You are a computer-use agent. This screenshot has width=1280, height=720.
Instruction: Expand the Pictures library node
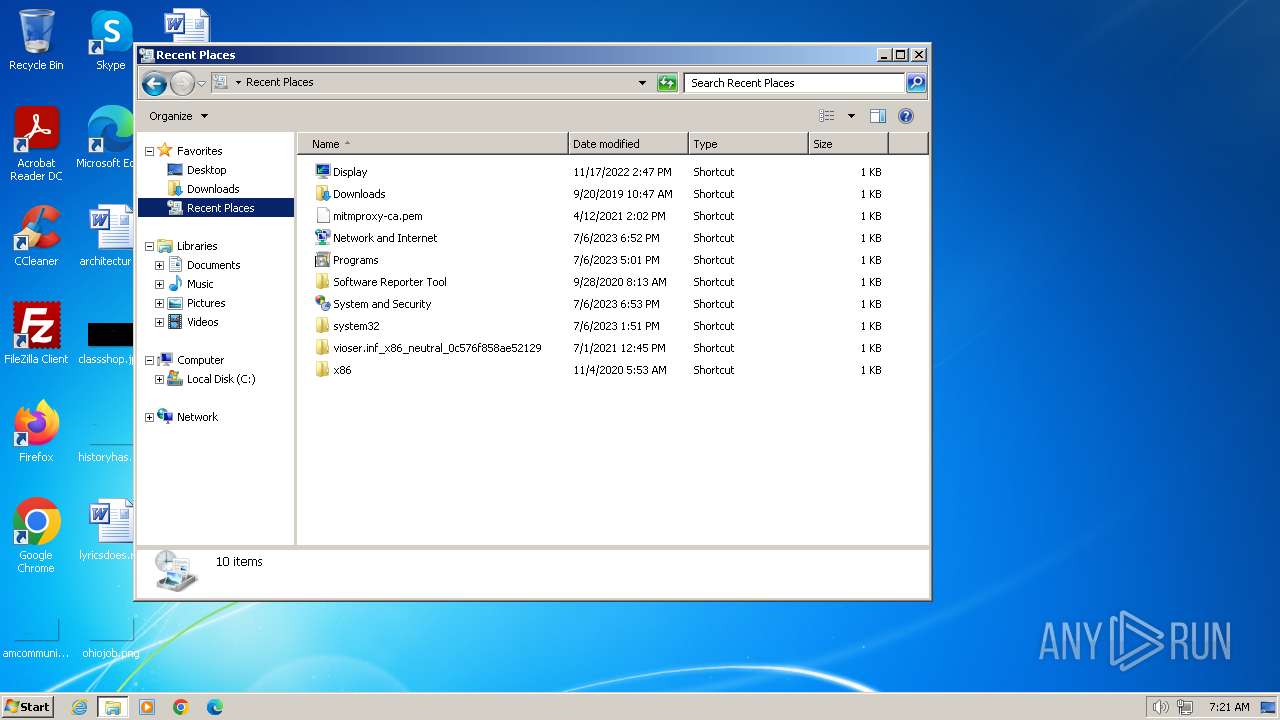159,303
